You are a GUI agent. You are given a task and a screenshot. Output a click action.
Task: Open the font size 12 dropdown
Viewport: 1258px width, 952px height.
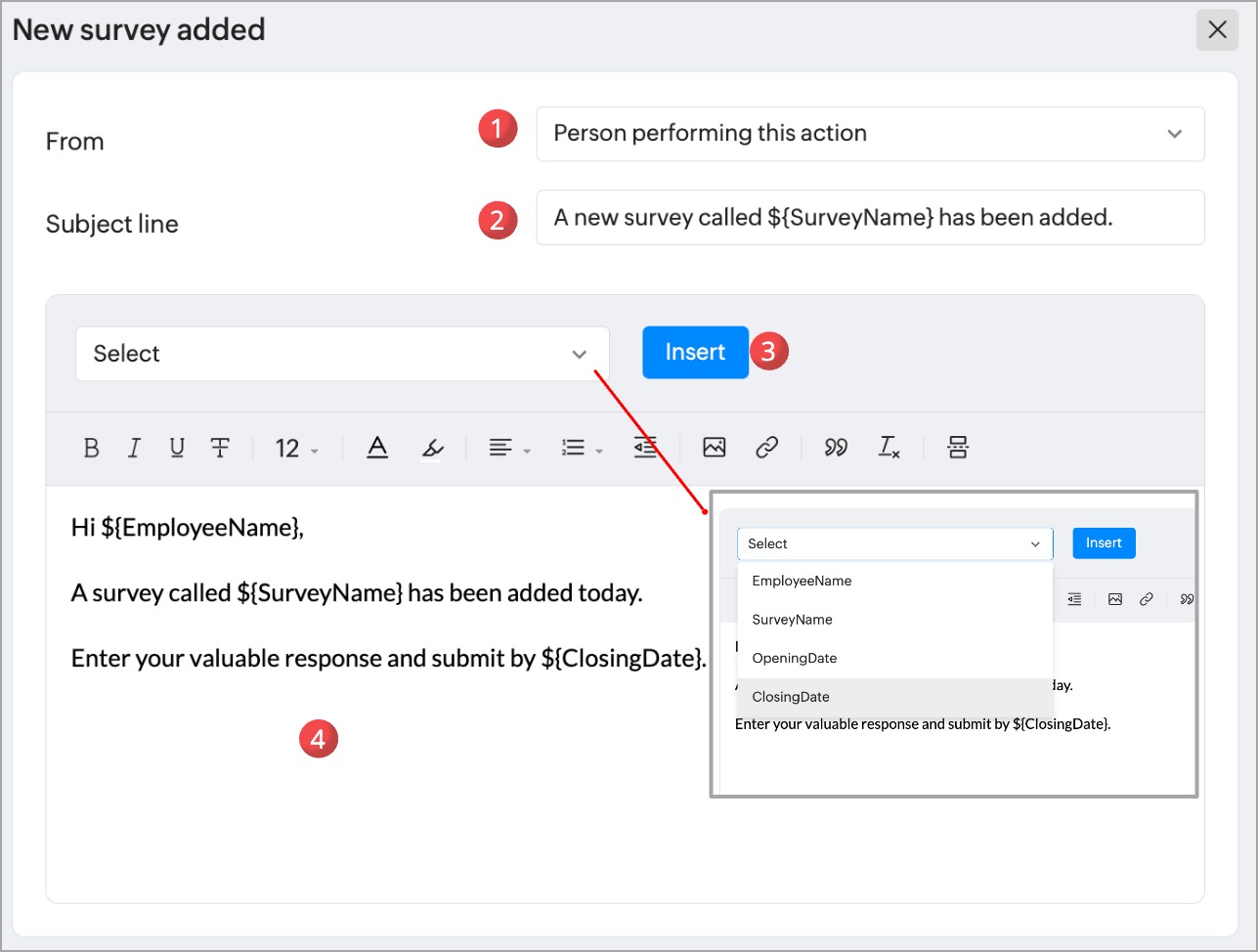point(296,449)
